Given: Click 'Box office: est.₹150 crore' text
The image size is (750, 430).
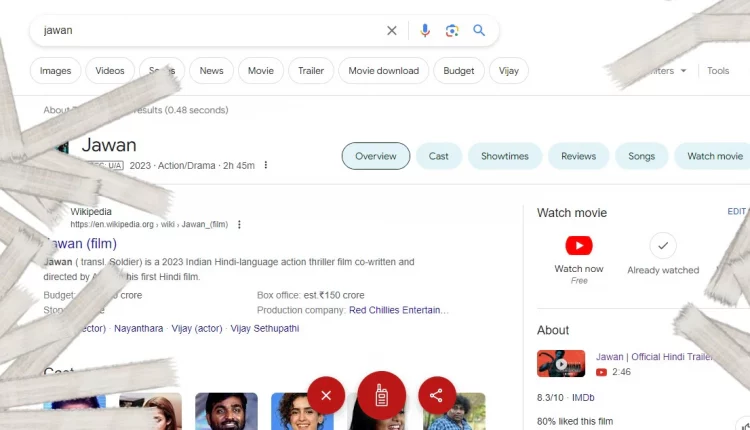Looking at the screenshot, I should click(x=310, y=295).
